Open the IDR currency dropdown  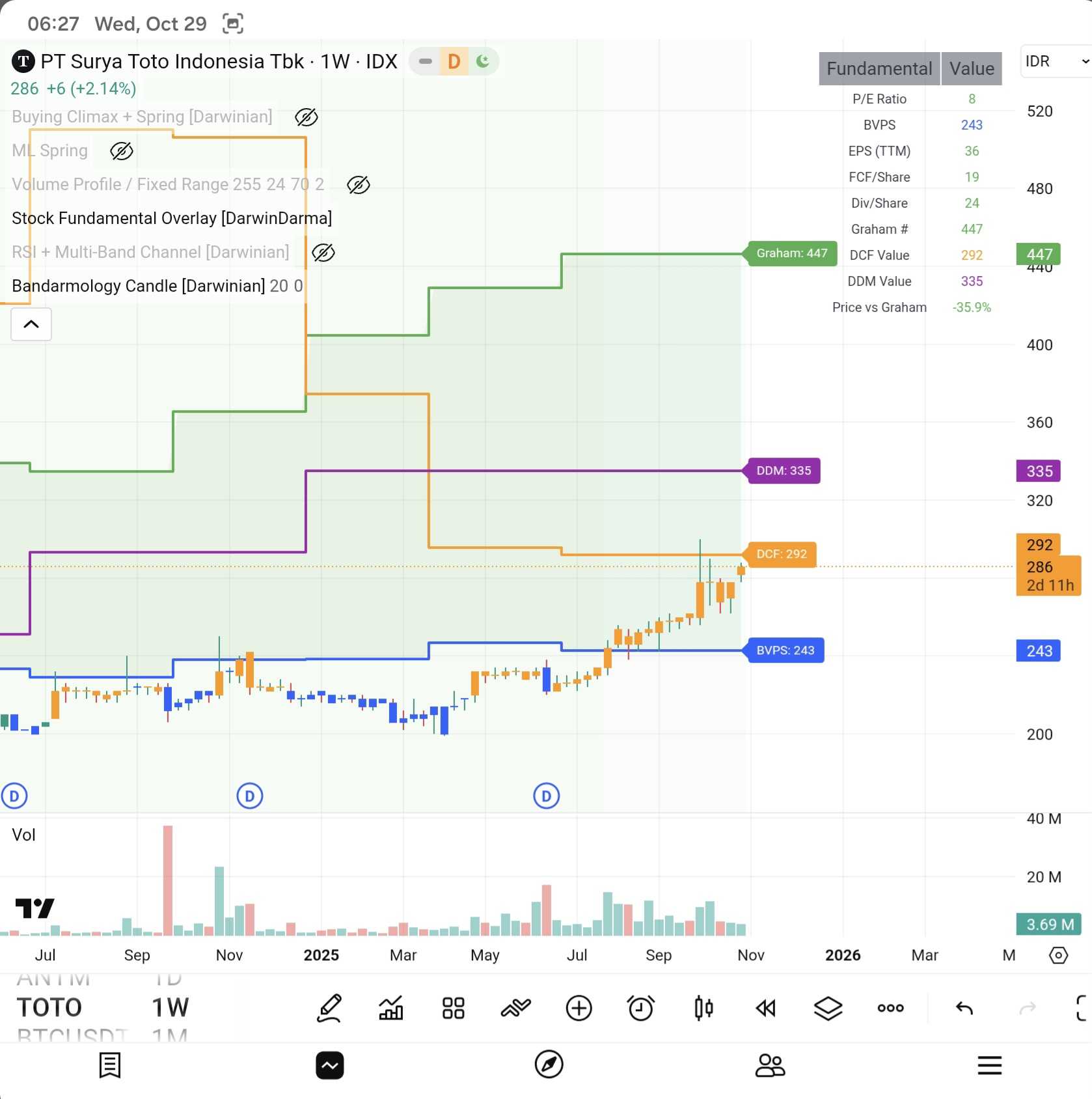click(x=1056, y=61)
